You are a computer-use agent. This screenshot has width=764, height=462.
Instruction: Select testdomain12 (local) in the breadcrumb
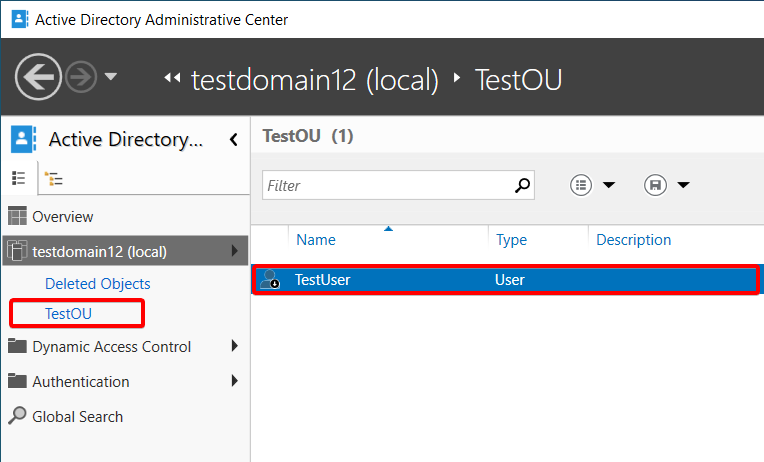(315, 80)
